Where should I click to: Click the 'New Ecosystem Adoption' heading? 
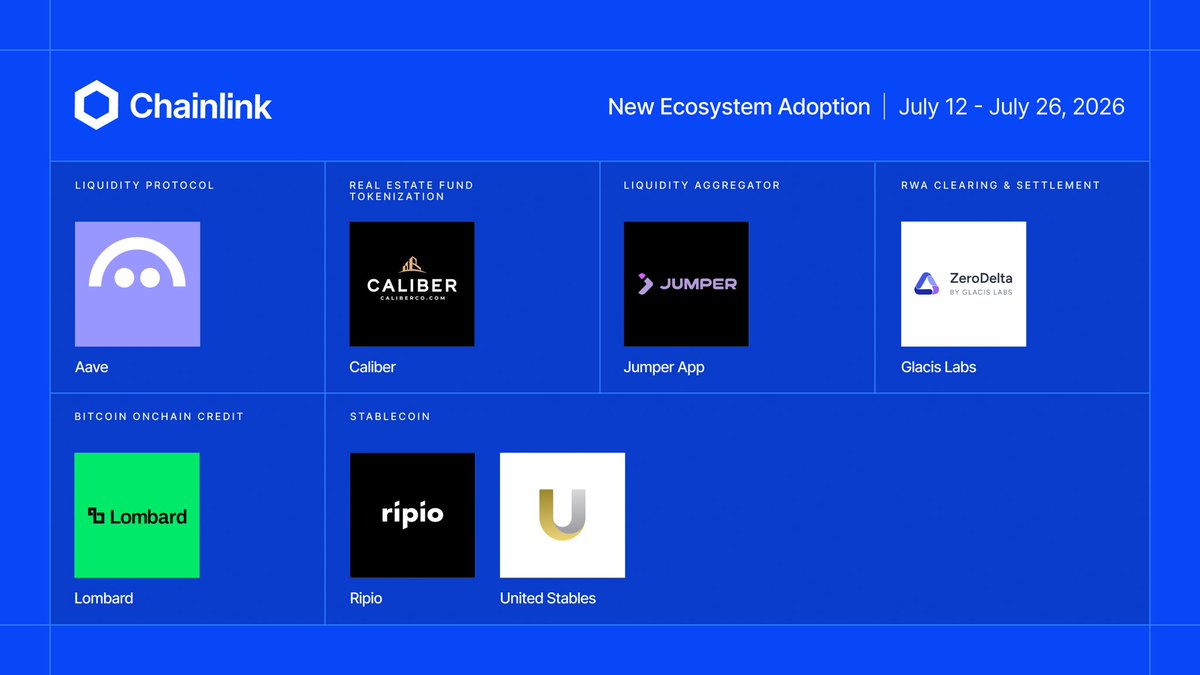739,107
